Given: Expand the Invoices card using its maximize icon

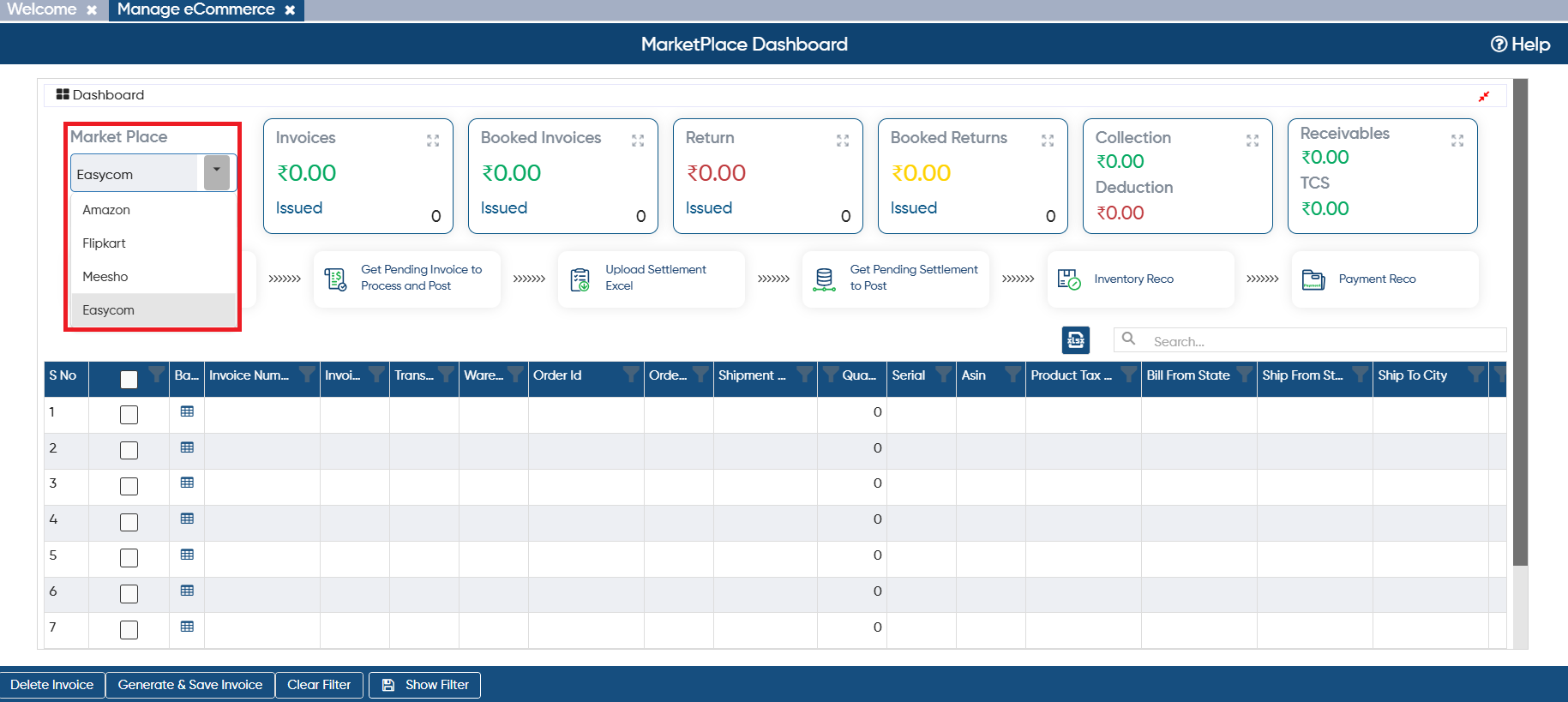Looking at the screenshot, I should 433,141.
